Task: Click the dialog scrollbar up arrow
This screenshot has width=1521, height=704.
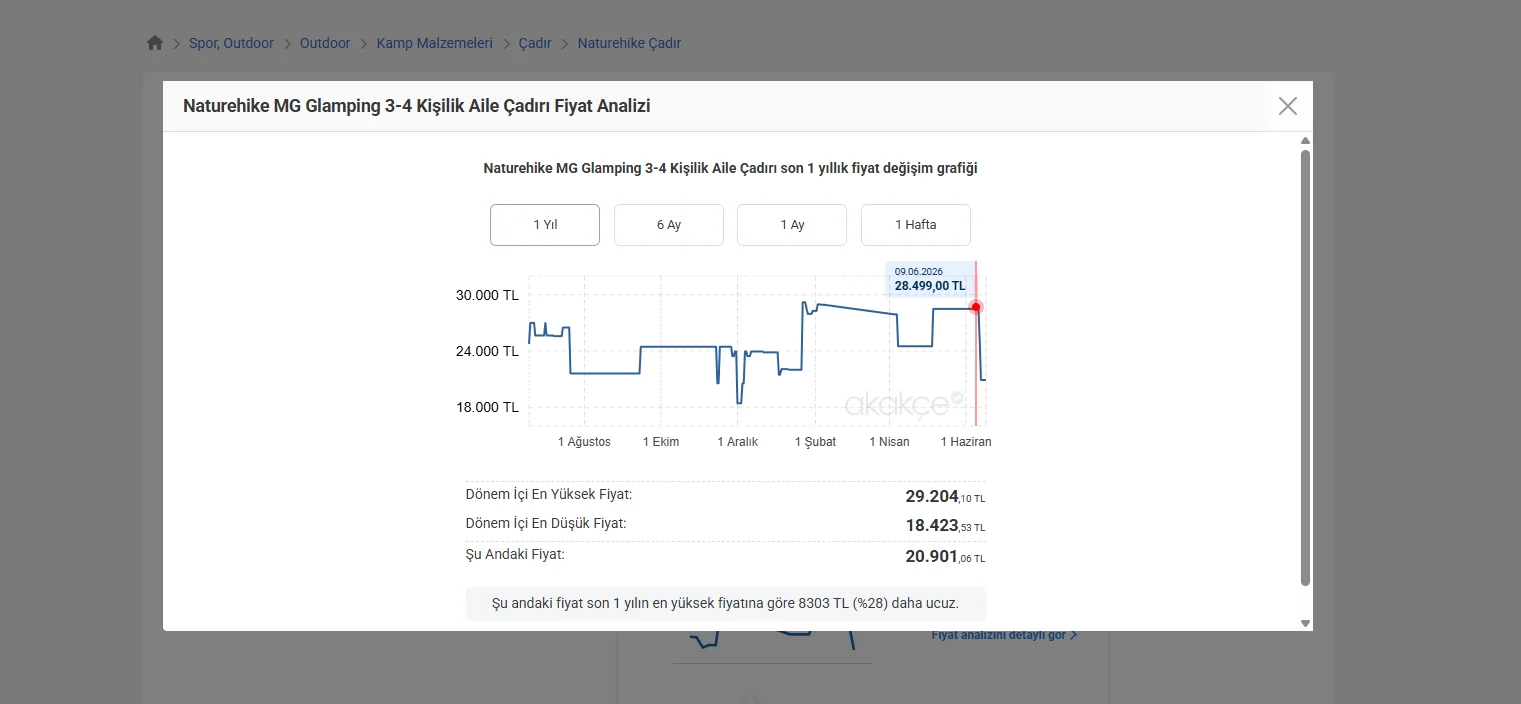Action: click(1305, 141)
